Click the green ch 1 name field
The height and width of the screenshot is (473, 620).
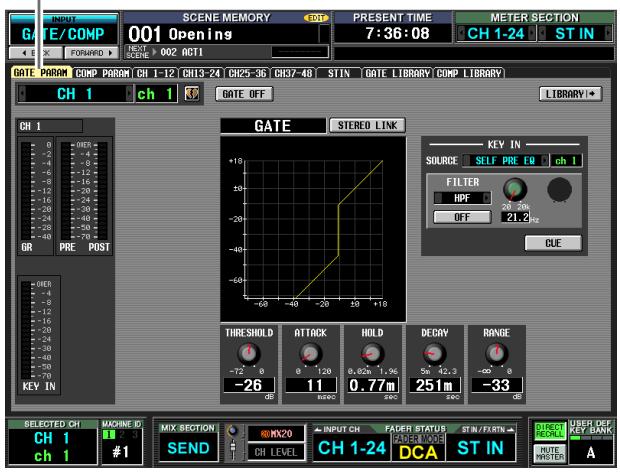(x=156, y=94)
